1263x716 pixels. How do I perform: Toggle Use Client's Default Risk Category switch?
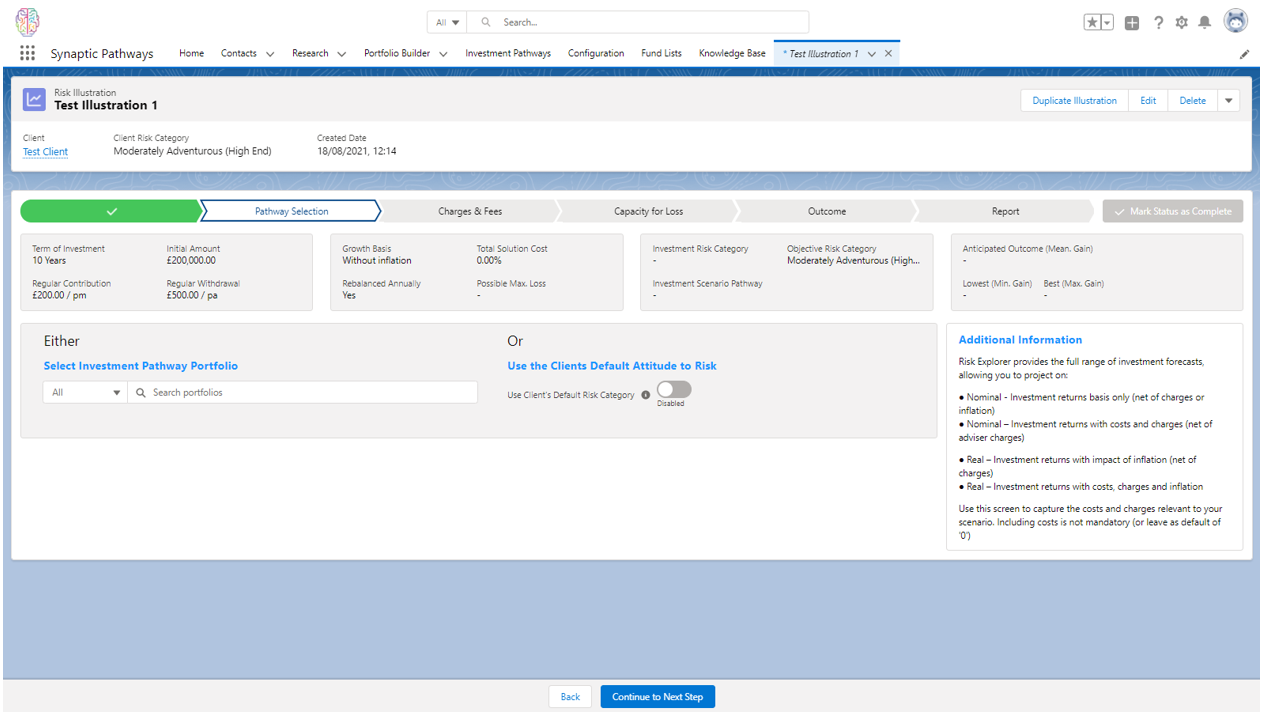(x=674, y=390)
